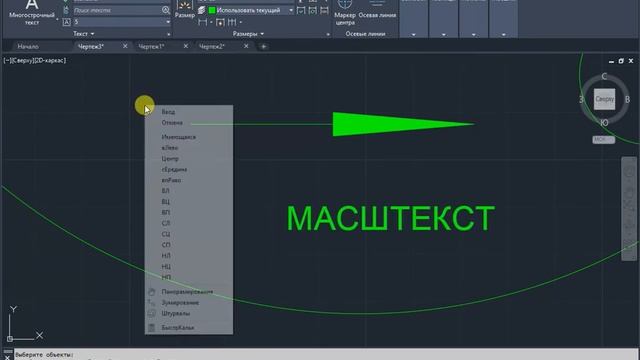Screen dimensions: 640x360
Task: Open the Размеры panel dialog launcher arrow
Action: (328, 34)
